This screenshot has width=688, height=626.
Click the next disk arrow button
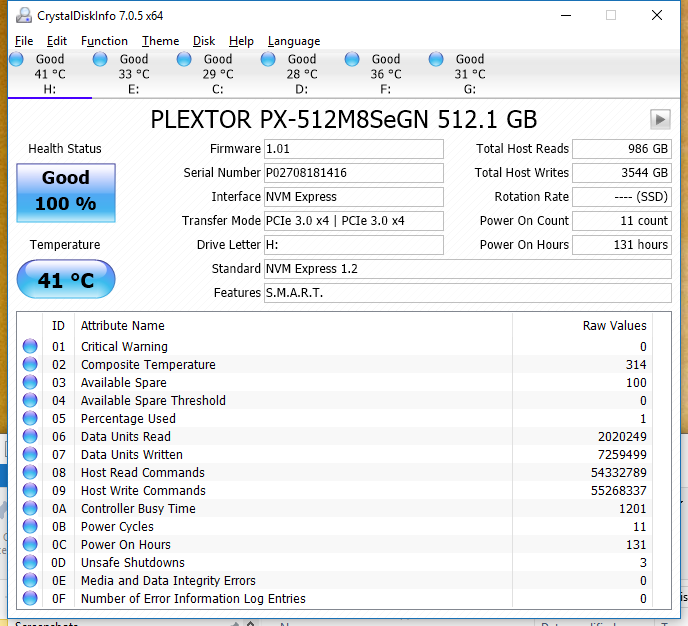tap(659, 119)
